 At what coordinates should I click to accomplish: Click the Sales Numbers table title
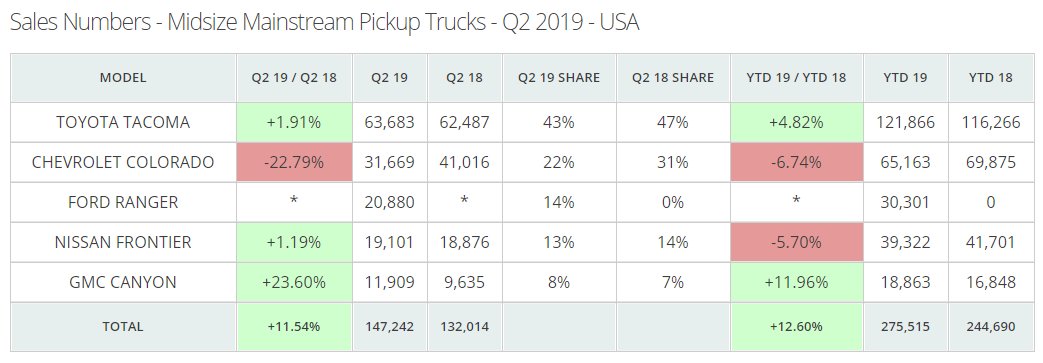(325, 23)
